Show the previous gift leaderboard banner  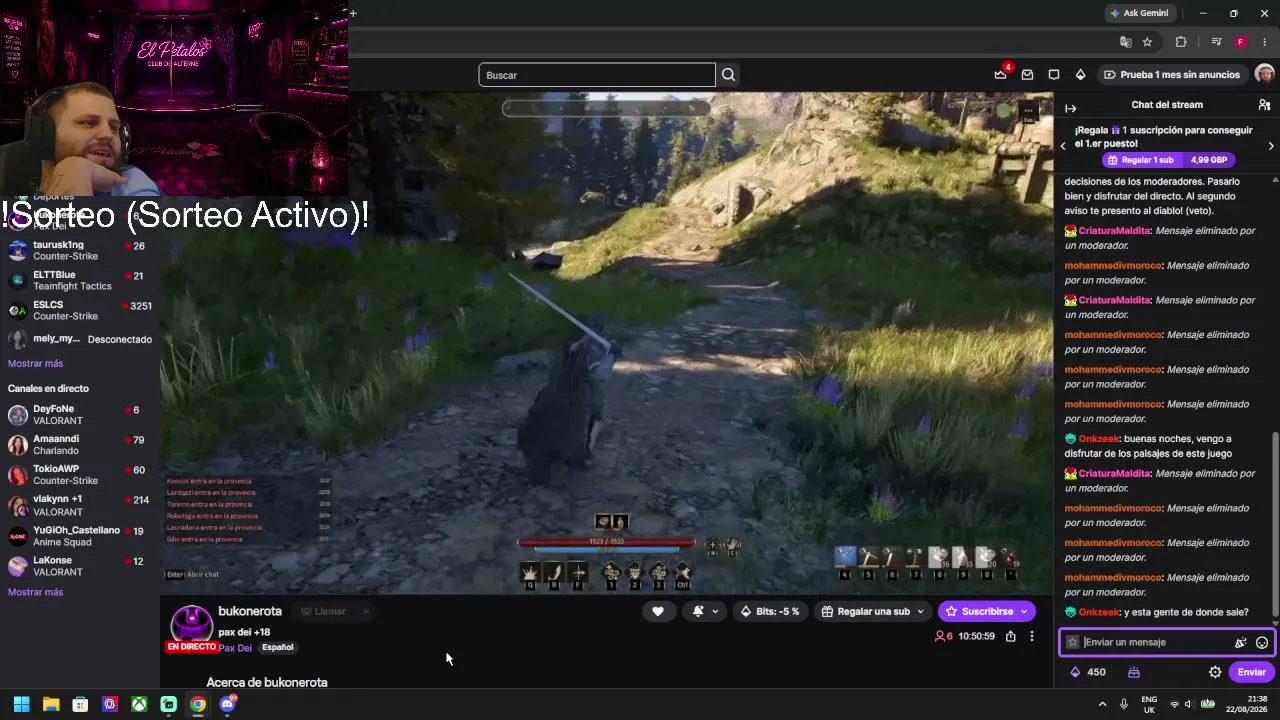[1063, 146]
